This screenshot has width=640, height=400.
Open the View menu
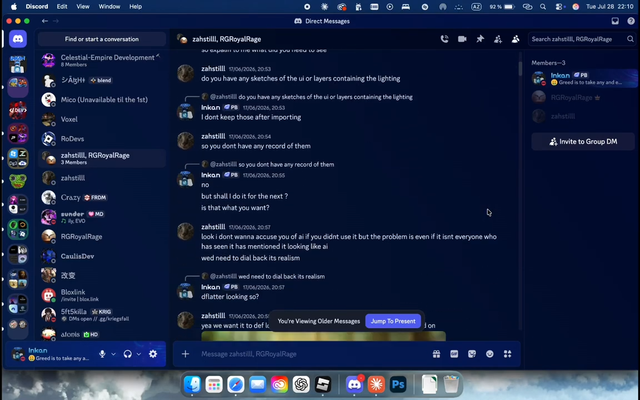point(83,7)
